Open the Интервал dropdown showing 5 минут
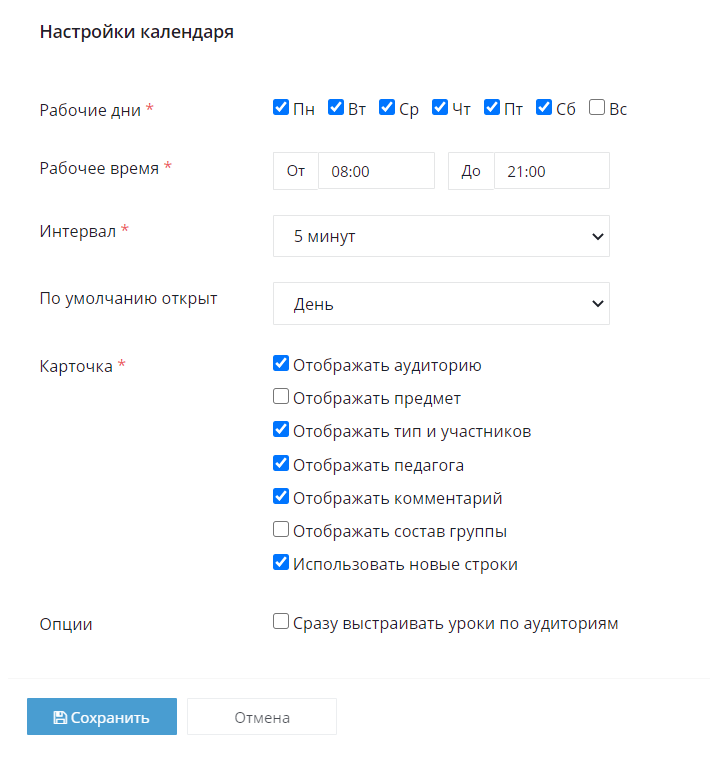This screenshot has width=710, height=775. pos(441,236)
